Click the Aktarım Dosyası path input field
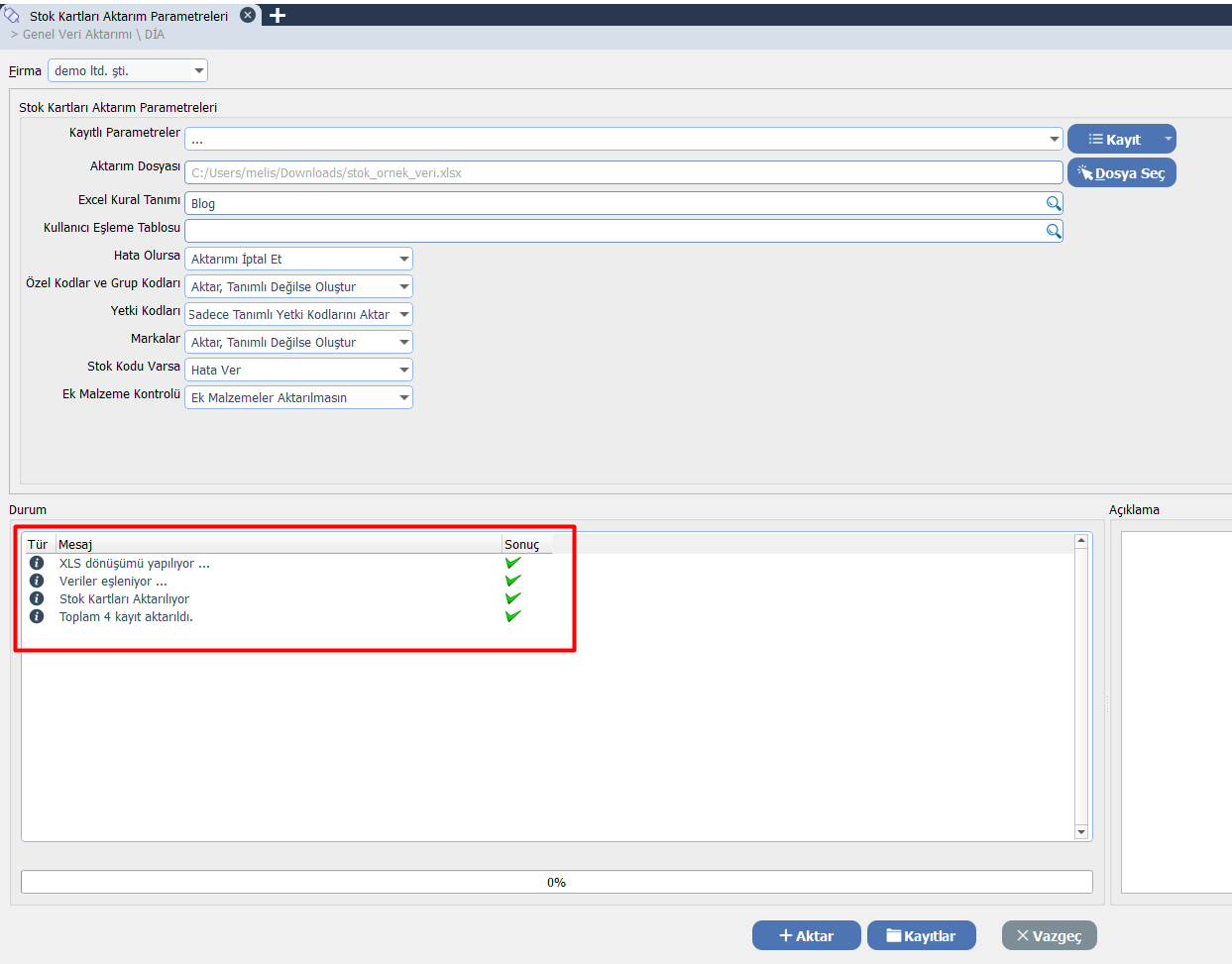1232x964 pixels. coord(622,173)
